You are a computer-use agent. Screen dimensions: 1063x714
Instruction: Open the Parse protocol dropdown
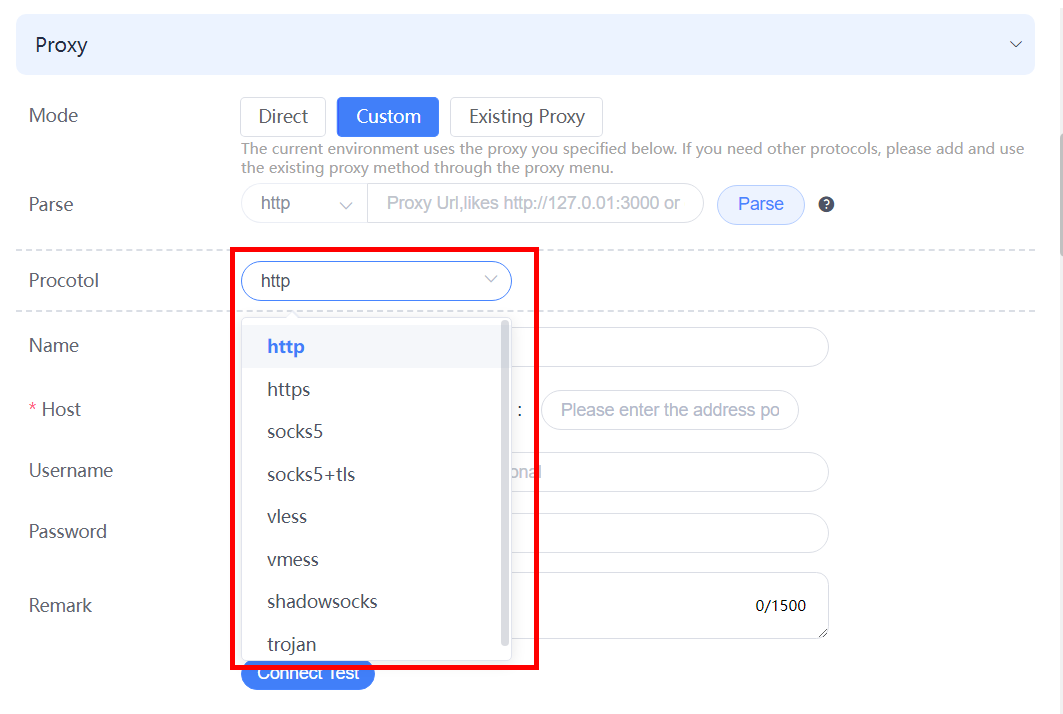pyautogui.click(x=304, y=203)
